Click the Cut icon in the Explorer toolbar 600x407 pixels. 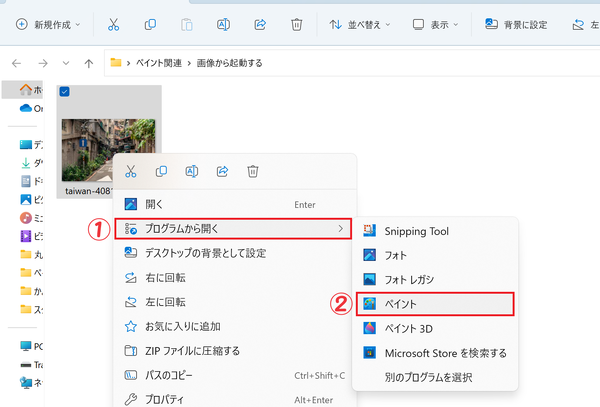click(x=113, y=25)
